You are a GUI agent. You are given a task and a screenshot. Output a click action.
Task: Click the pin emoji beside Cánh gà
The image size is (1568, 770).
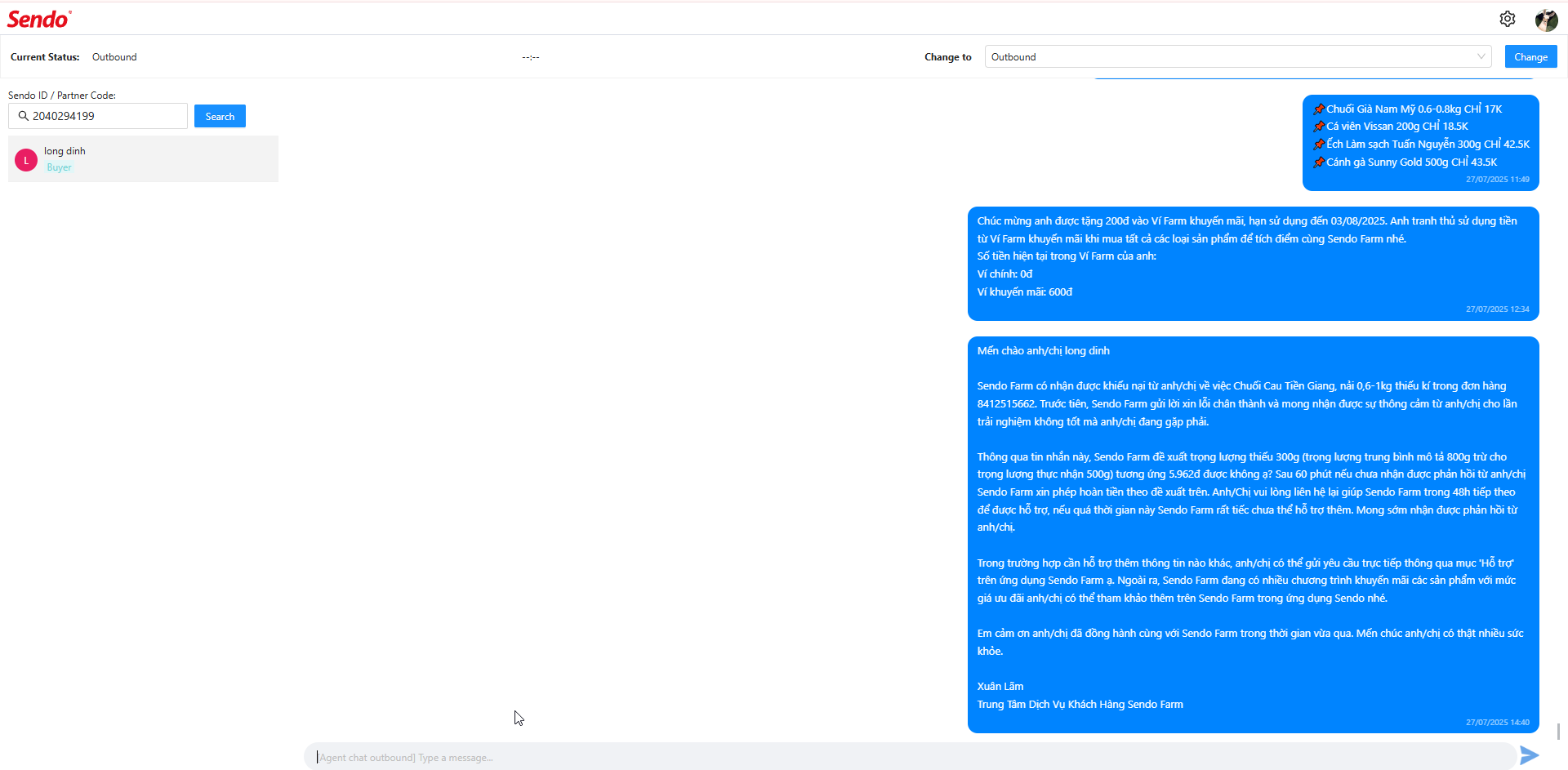tap(1318, 162)
